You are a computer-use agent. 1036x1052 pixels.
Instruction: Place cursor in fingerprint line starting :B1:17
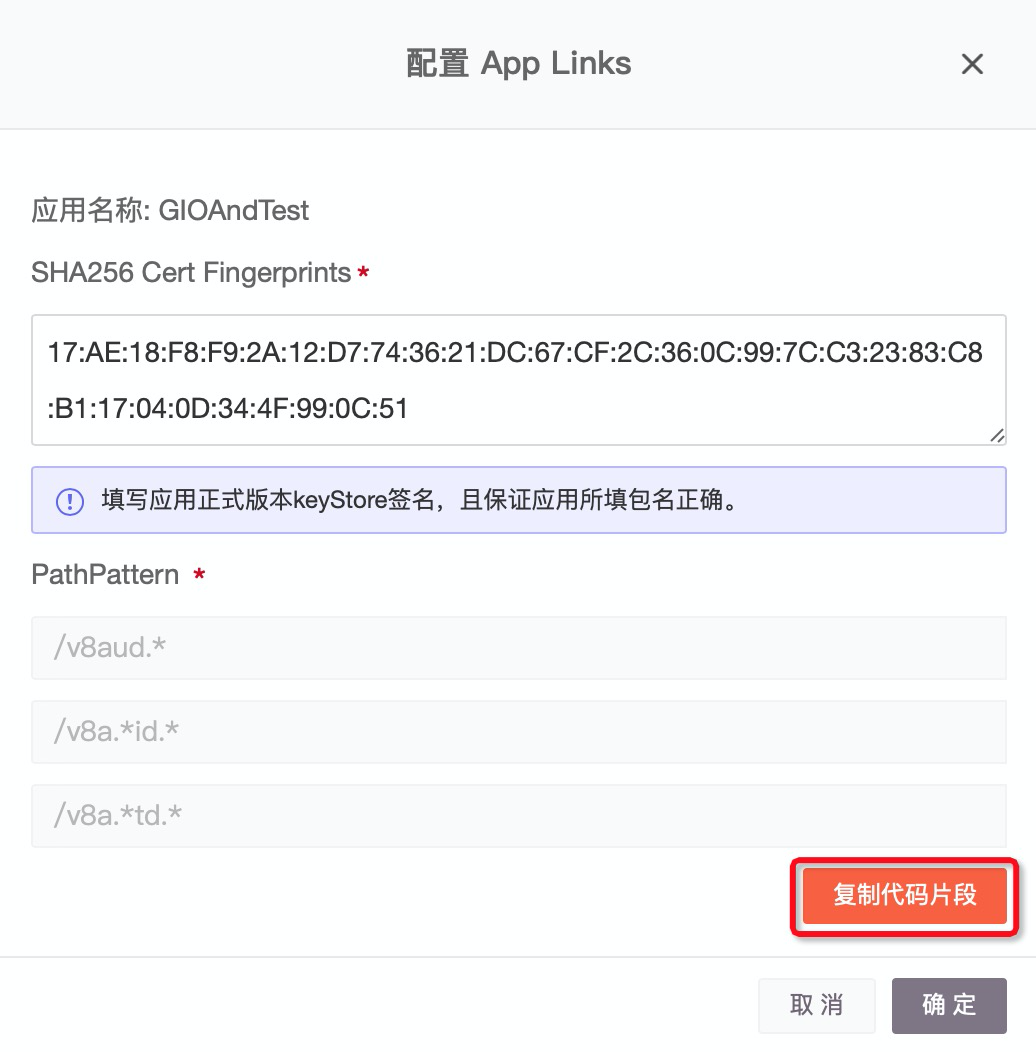point(227,408)
